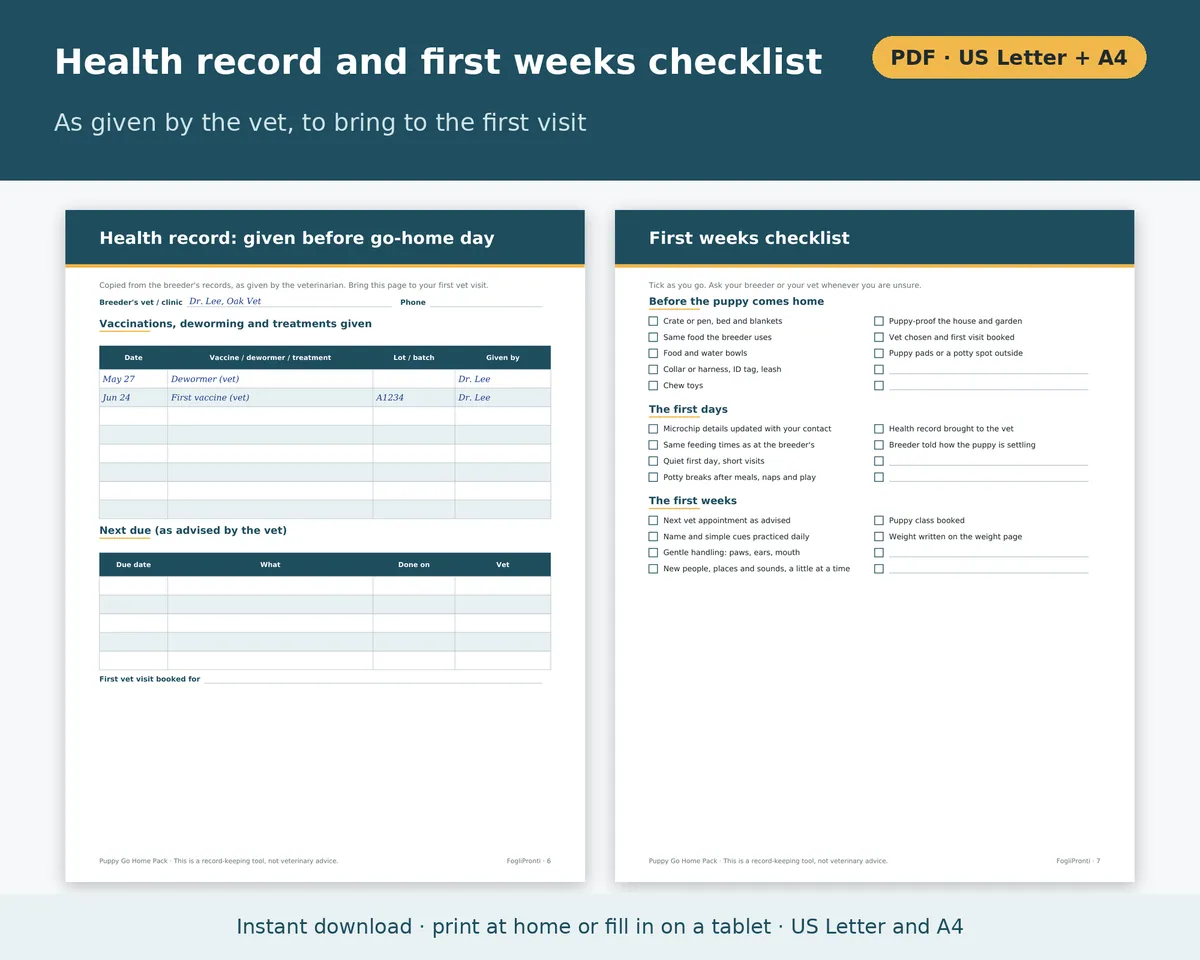Tick the 'Puppy class booked' checkbox

[879, 520]
